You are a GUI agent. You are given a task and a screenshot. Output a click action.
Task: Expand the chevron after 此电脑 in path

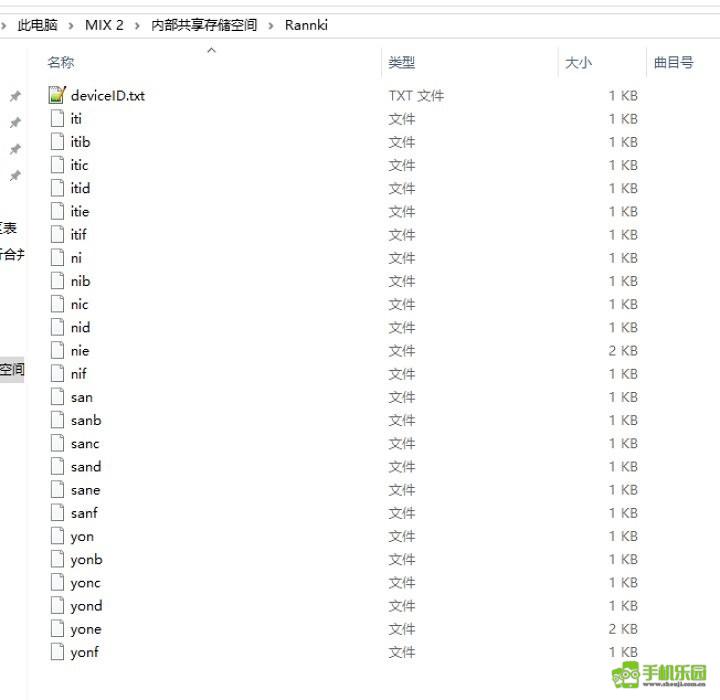[71, 25]
